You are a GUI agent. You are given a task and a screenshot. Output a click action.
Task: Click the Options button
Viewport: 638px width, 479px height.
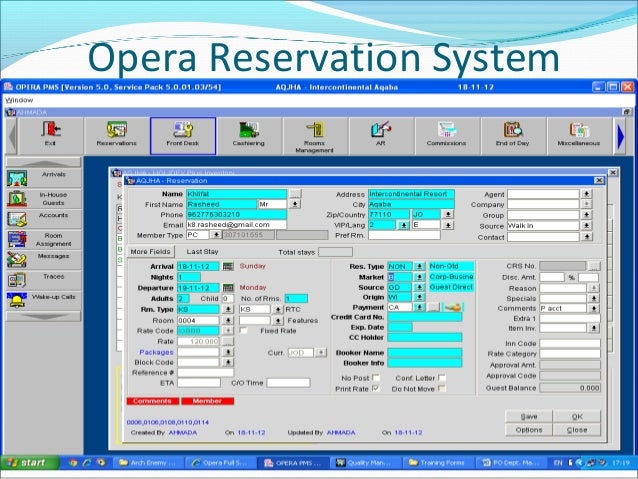coord(529,430)
